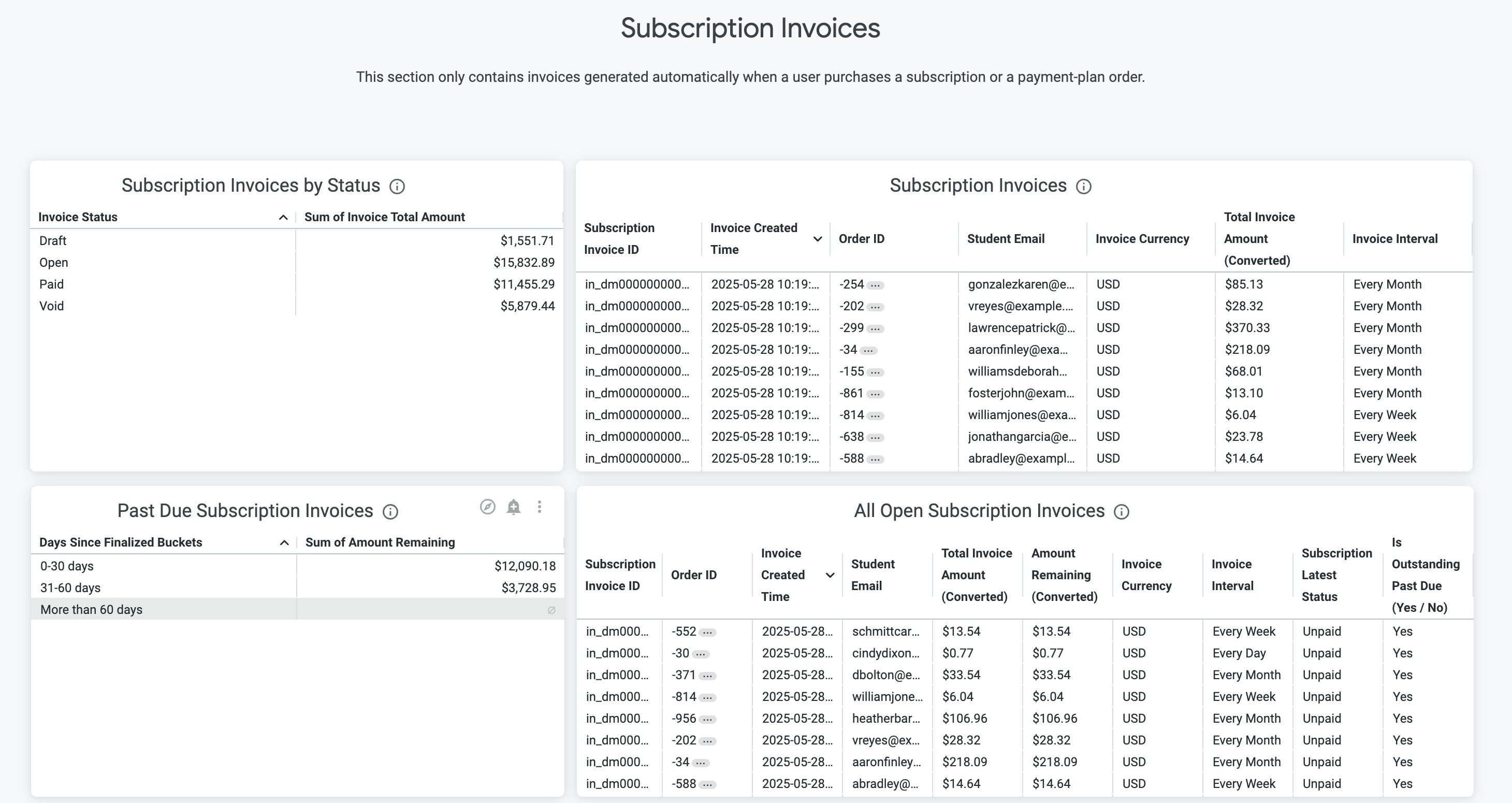Click the $33.54 Total Invoice Amount for dbolton
1512x803 pixels.
(961, 675)
